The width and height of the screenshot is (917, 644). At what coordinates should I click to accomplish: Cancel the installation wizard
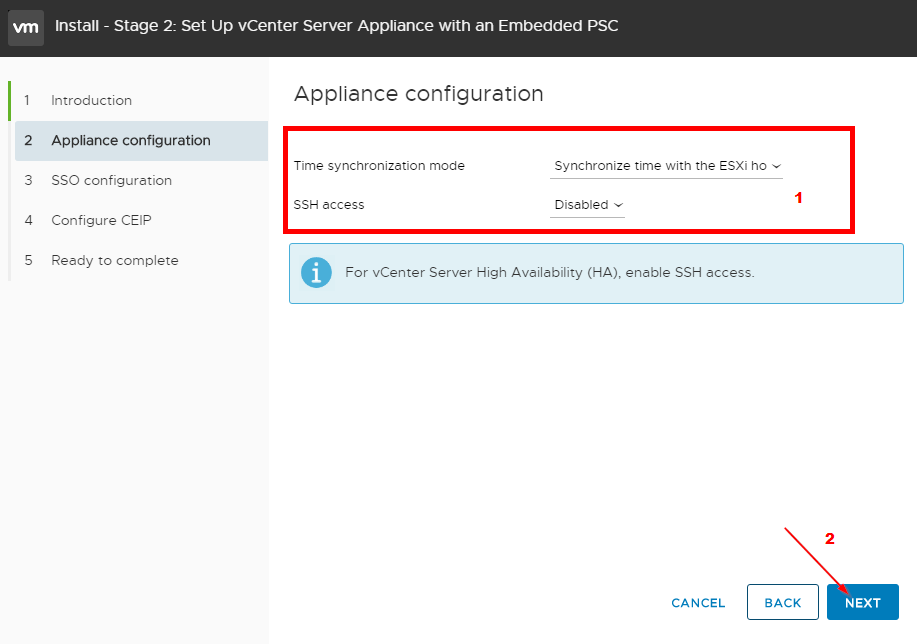(x=698, y=602)
